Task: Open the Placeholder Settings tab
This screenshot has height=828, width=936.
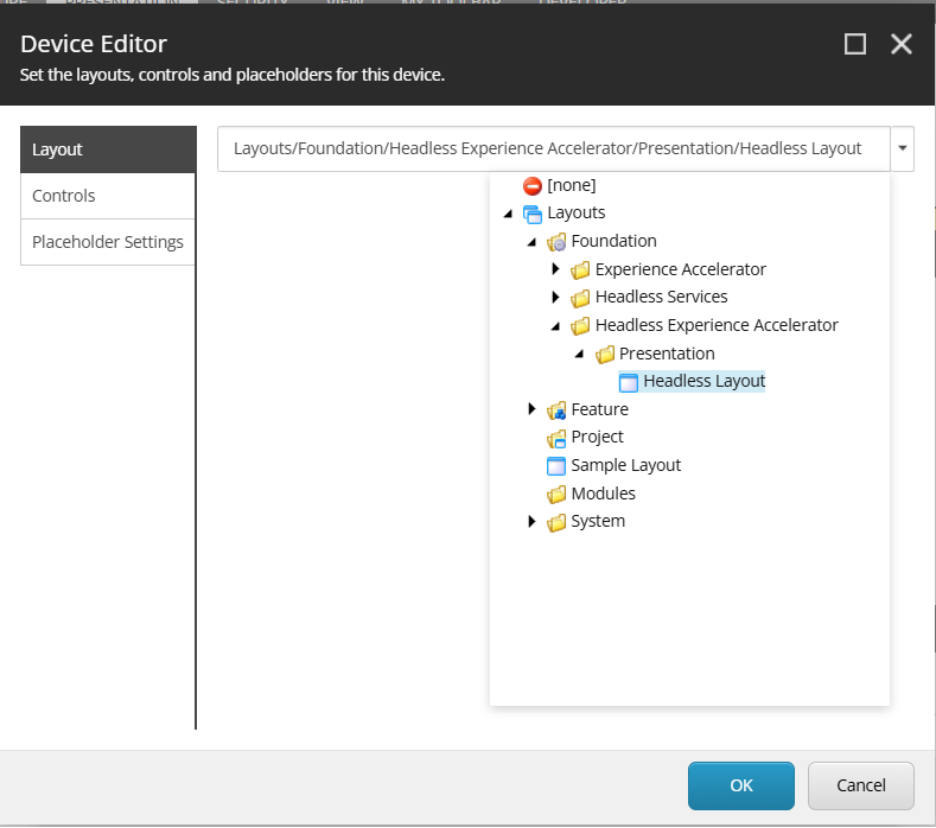Action: [108, 242]
